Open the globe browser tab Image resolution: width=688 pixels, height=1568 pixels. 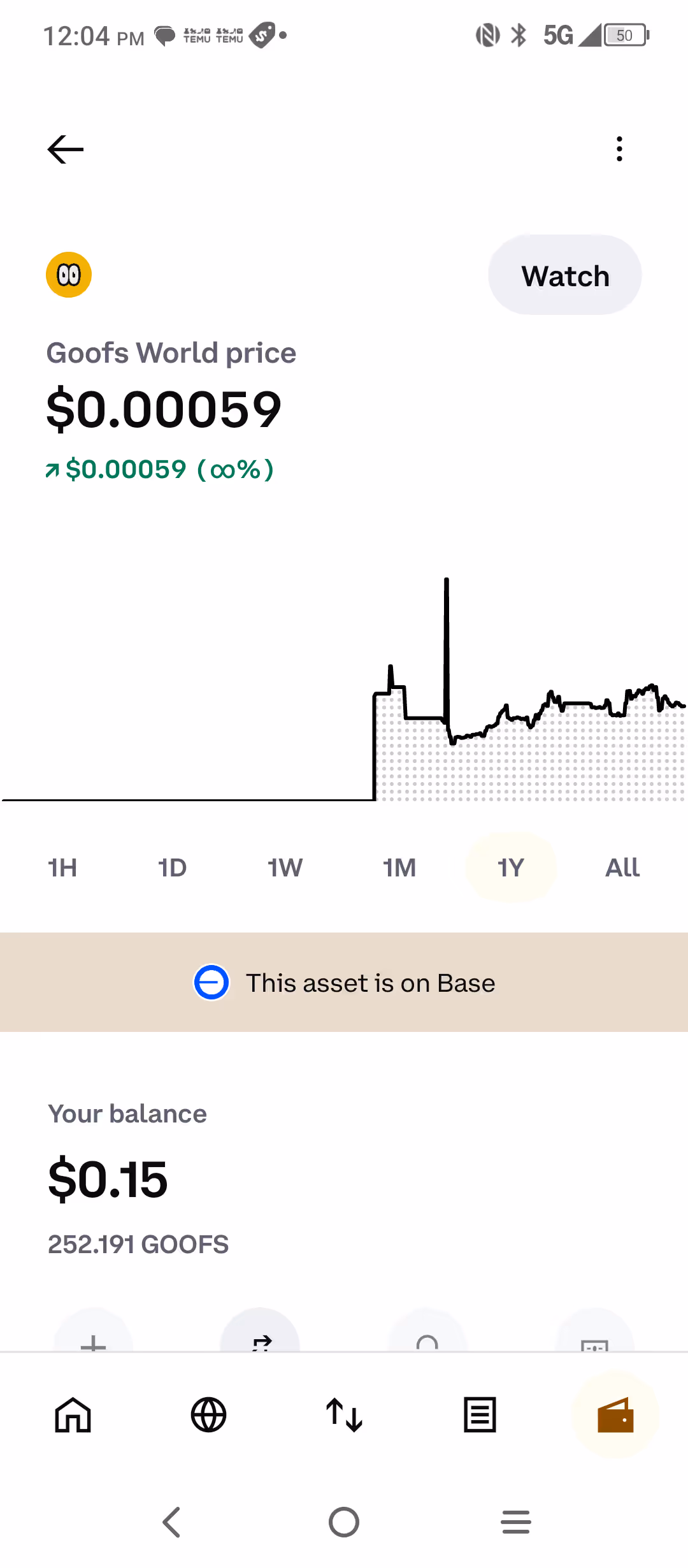point(209,1415)
